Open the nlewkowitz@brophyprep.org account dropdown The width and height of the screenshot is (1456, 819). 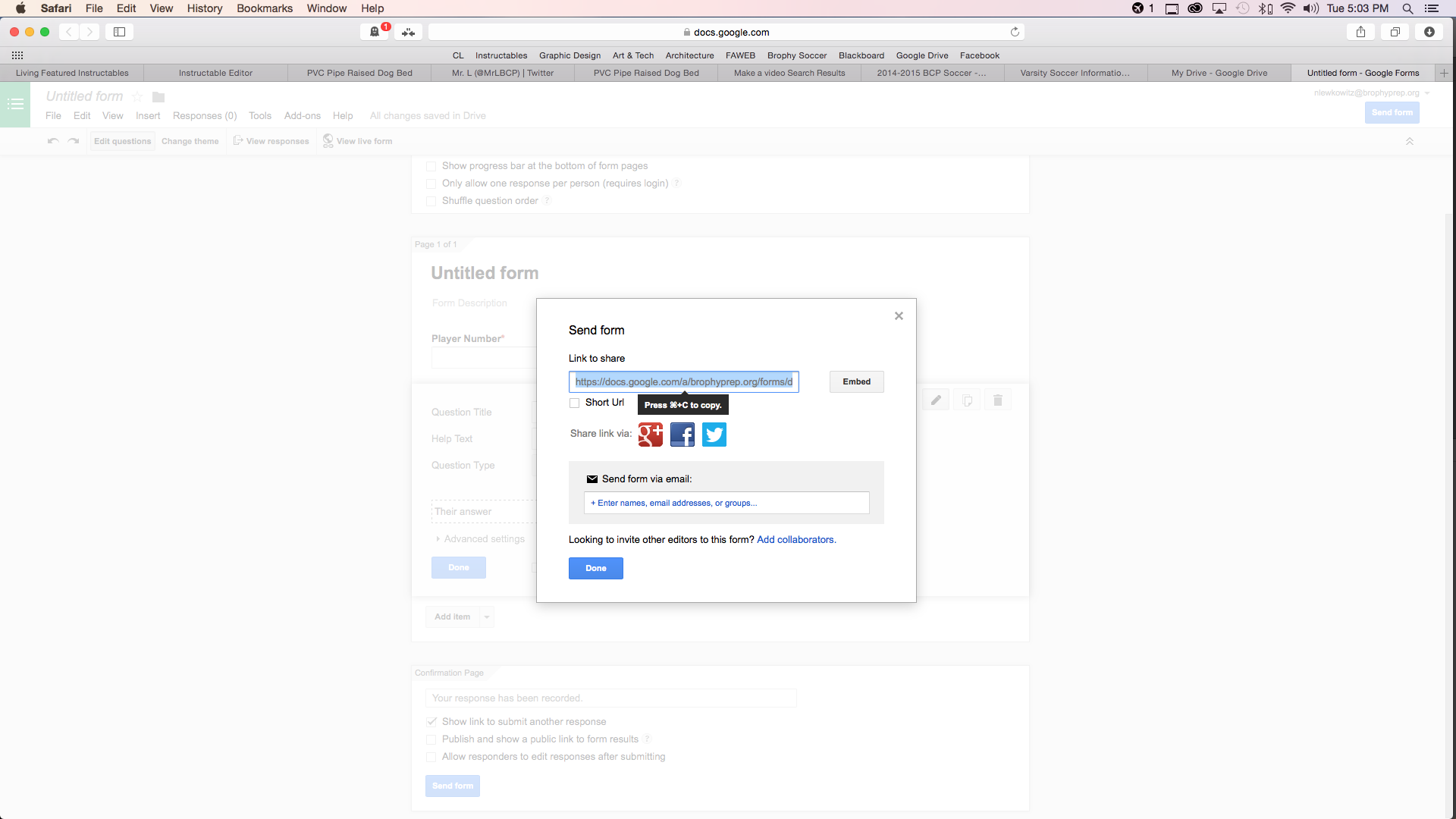pos(1426,93)
